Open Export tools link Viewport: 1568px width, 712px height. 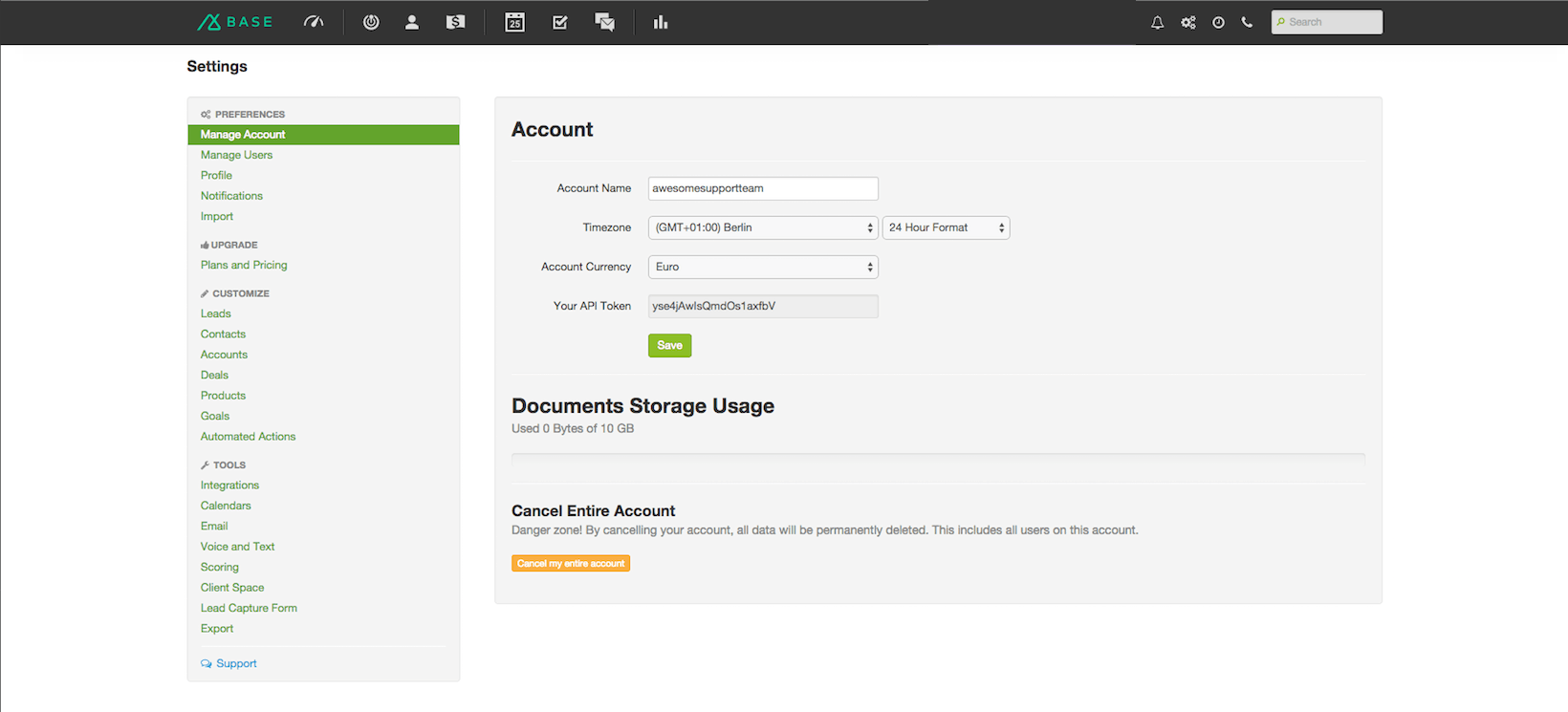coord(217,628)
